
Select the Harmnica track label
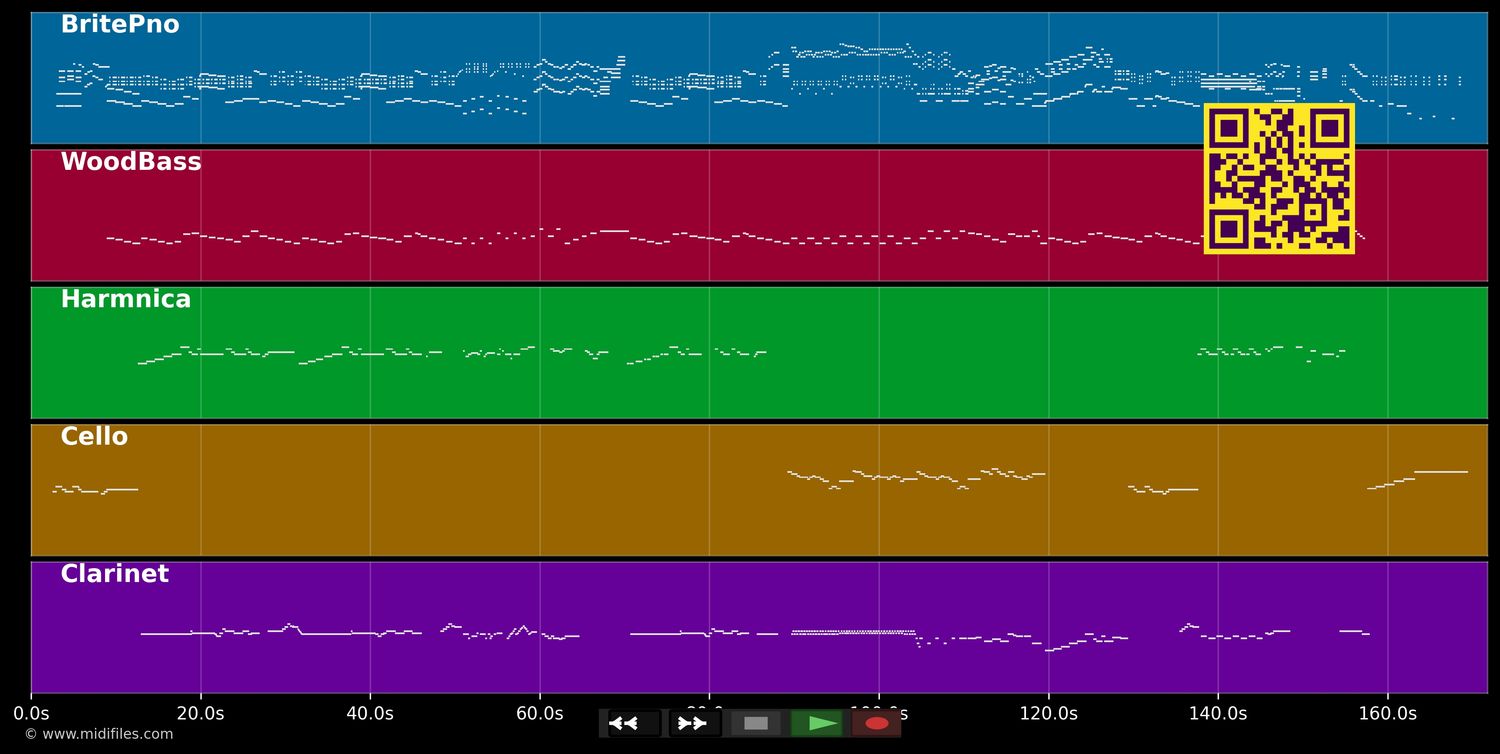point(126,299)
